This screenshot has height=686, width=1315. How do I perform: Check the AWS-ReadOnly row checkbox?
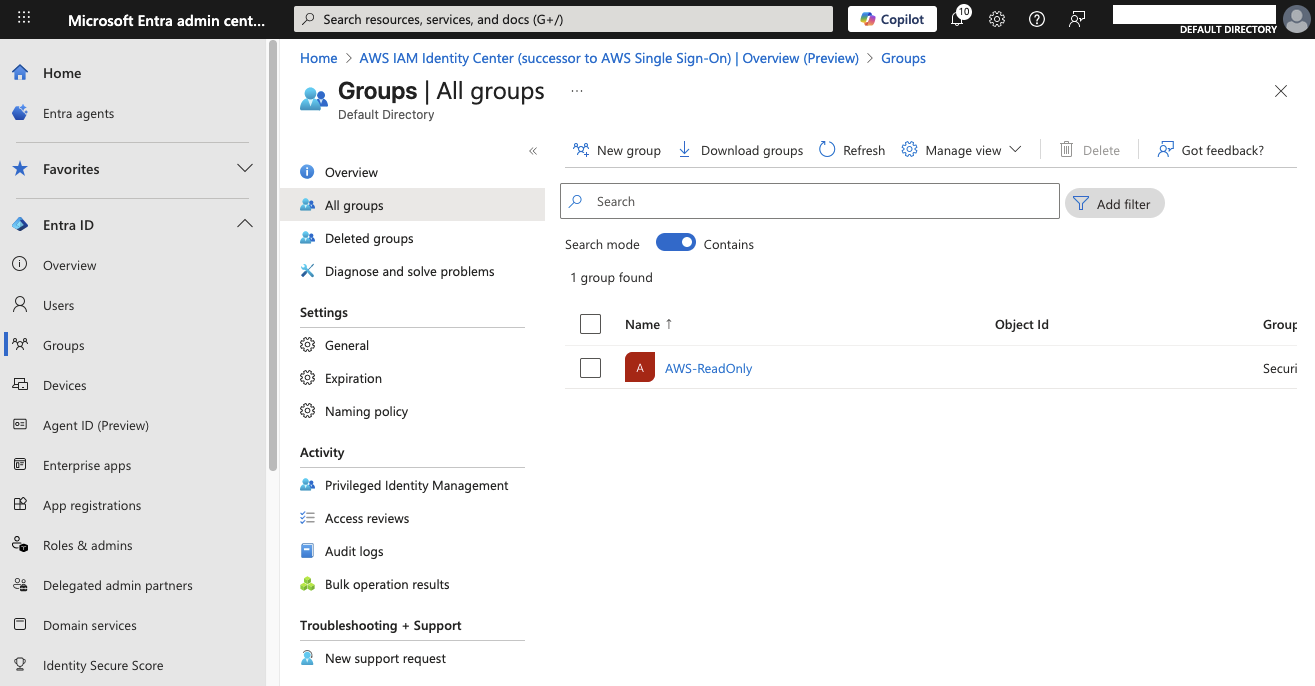590,367
